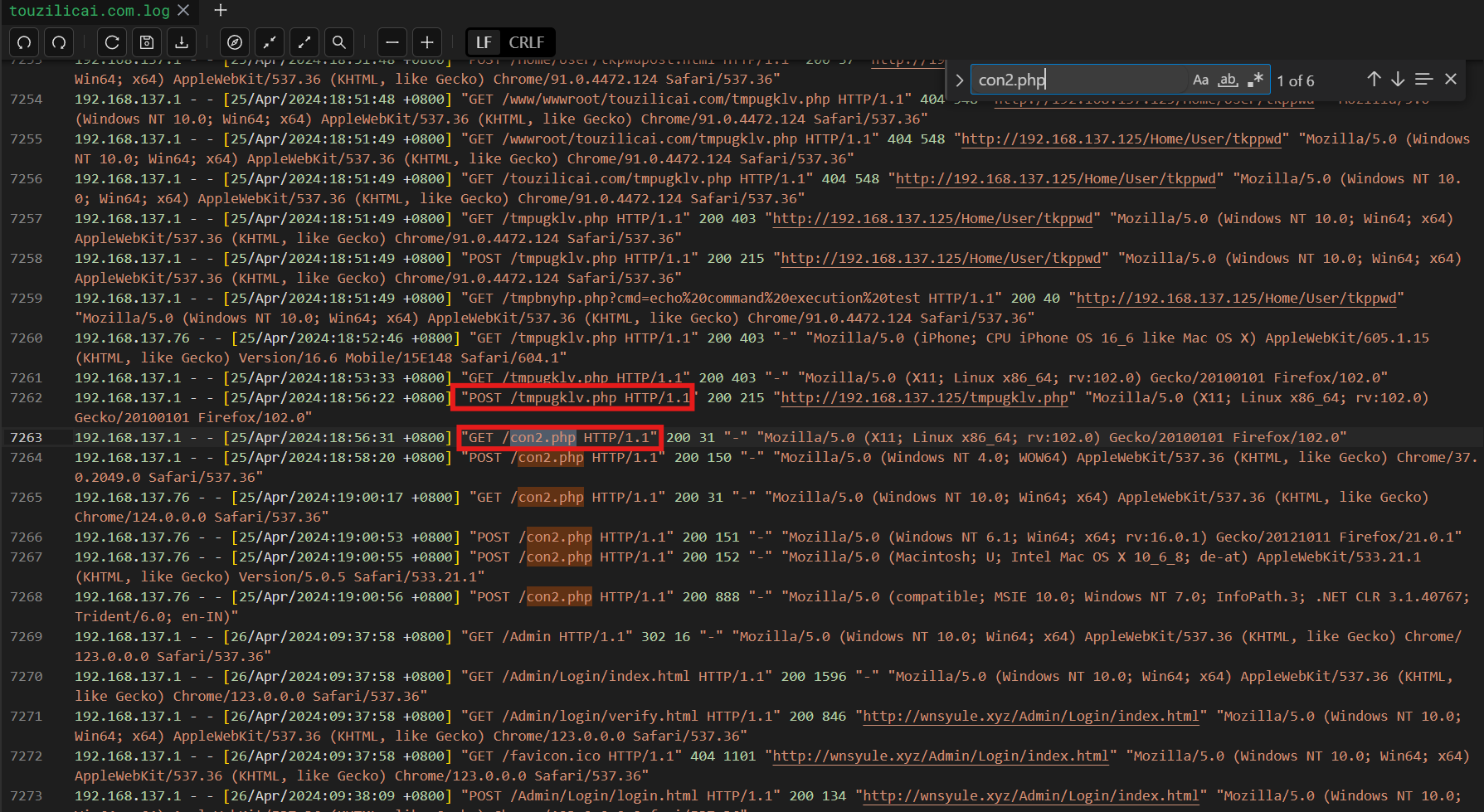Click the download icon in the toolbar
1484x812 pixels.
pyautogui.click(x=182, y=42)
